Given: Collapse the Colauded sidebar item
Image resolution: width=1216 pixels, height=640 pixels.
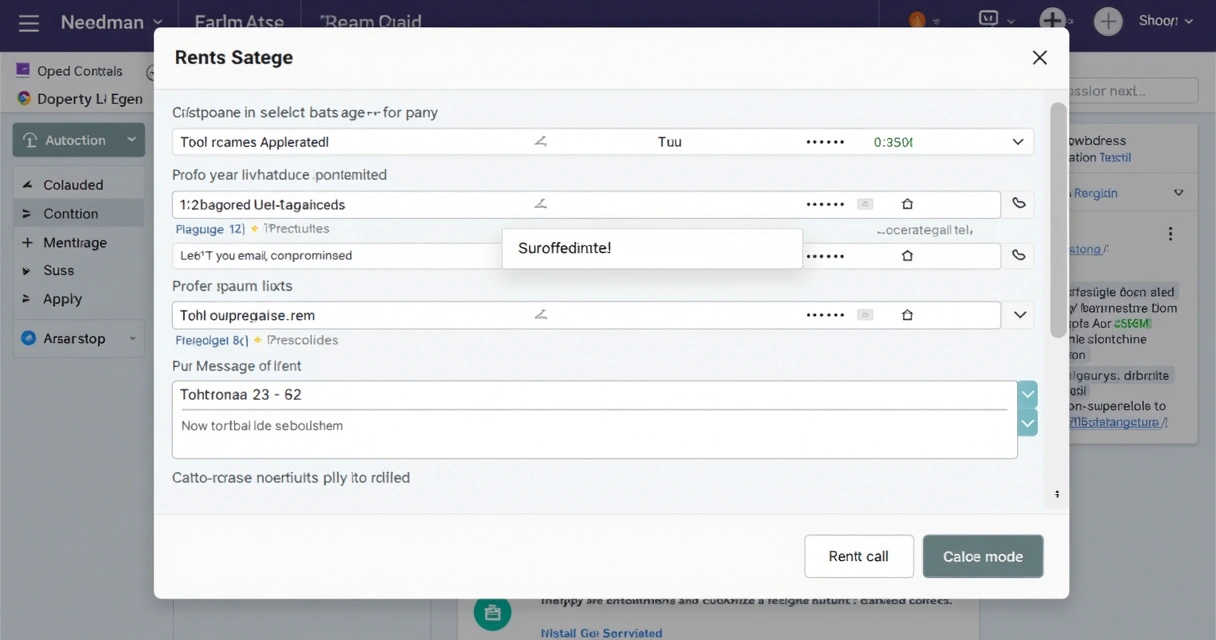Looking at the screenshot, I should [79, 185].
